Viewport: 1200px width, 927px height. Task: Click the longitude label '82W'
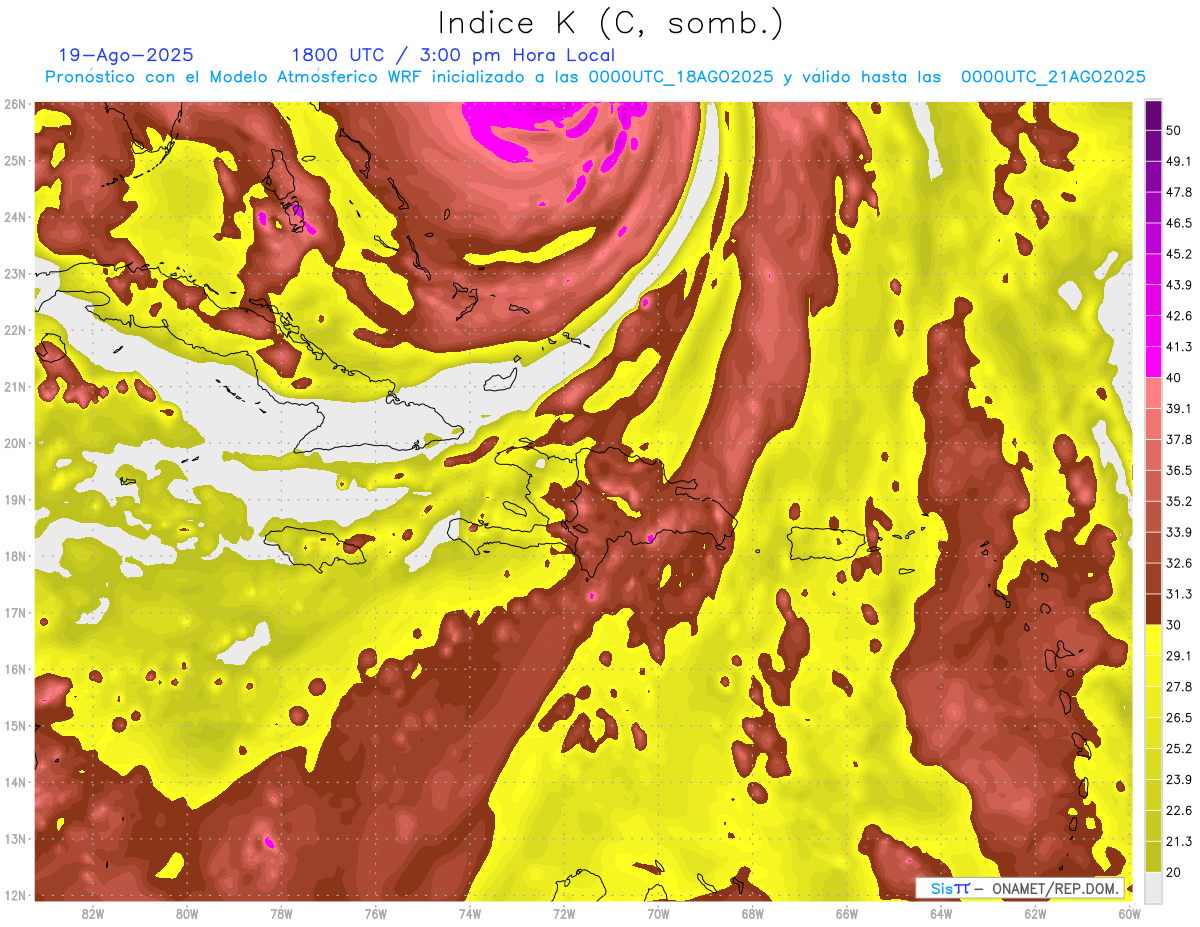93,913
